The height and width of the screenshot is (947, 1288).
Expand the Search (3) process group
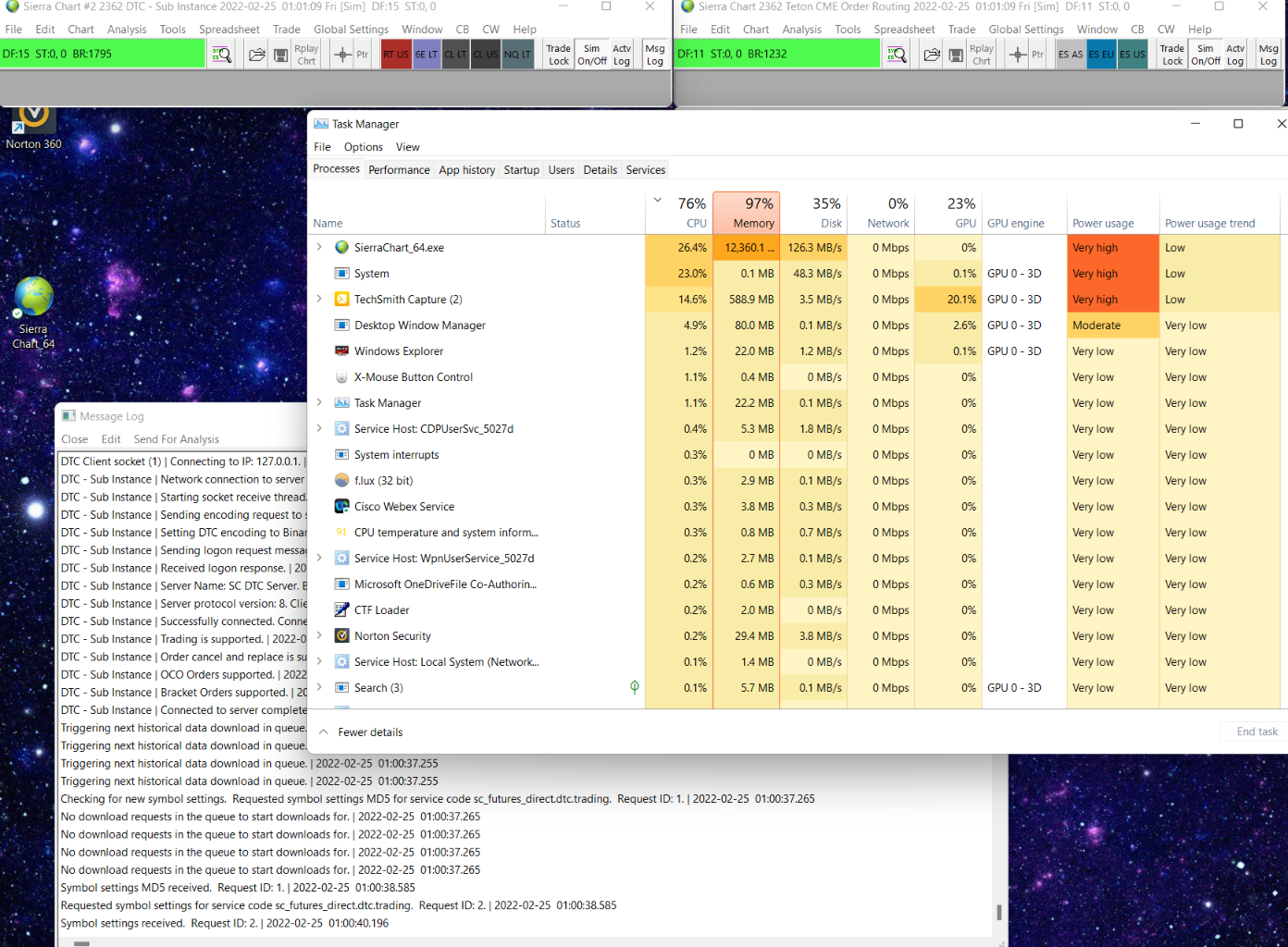(x=319, y=687)
